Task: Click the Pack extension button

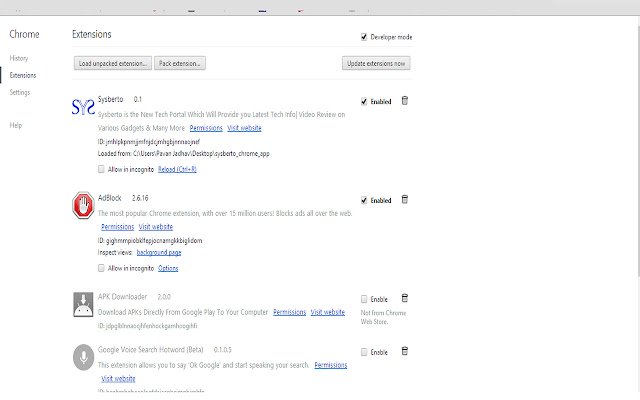Action: tap(180, 63)
